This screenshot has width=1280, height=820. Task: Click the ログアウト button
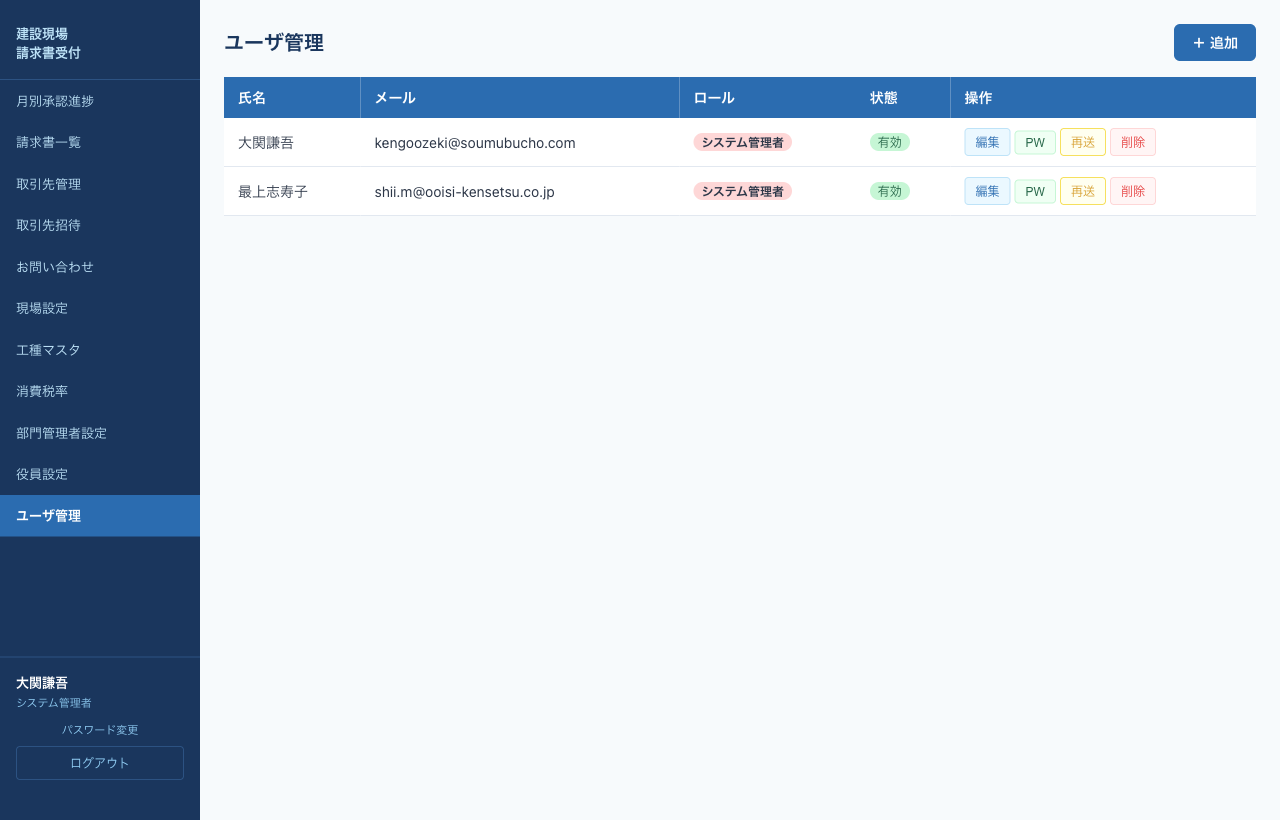(100, 763)
